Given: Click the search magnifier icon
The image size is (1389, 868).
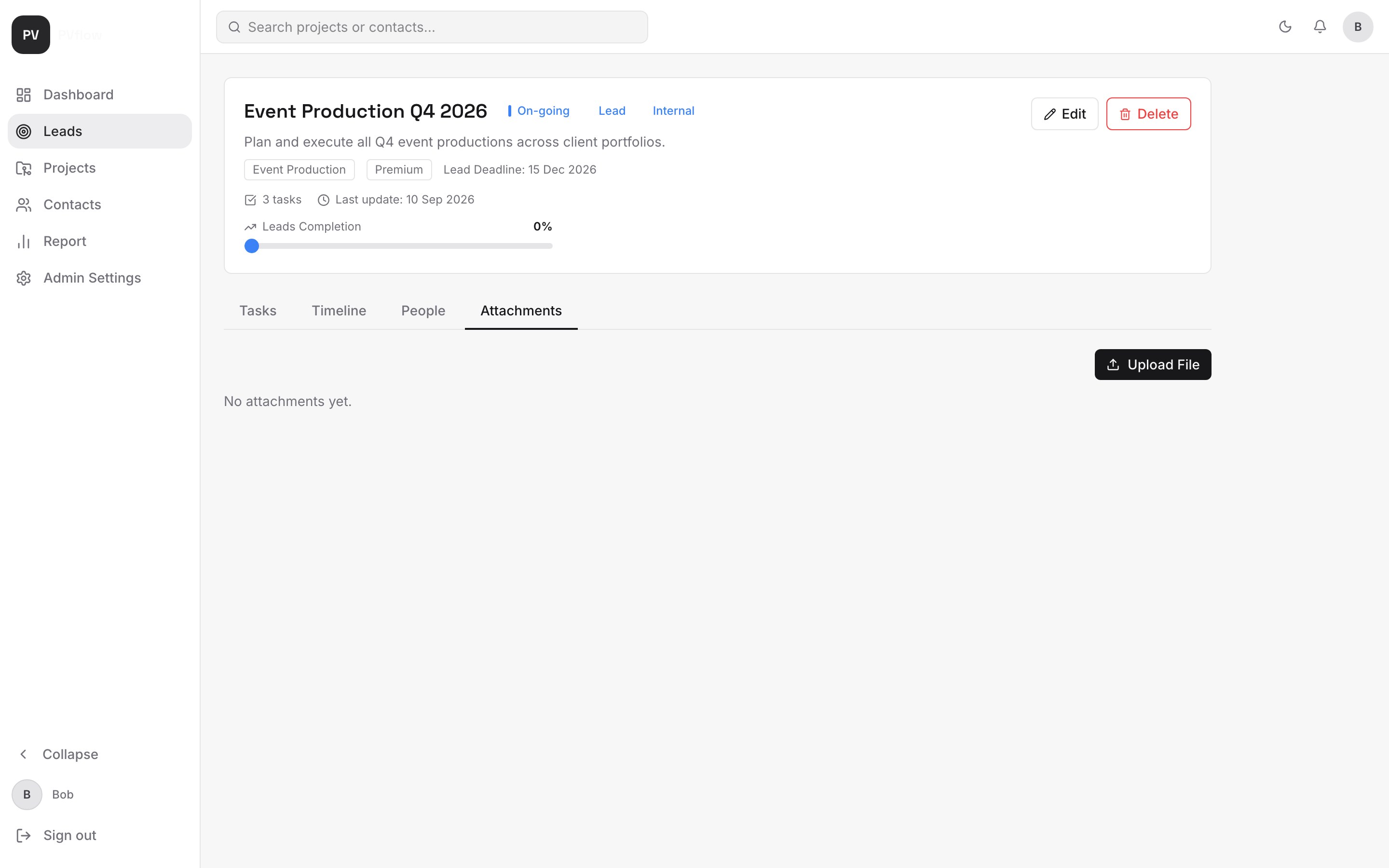Looking at the screenshot, I should point(234,27).
